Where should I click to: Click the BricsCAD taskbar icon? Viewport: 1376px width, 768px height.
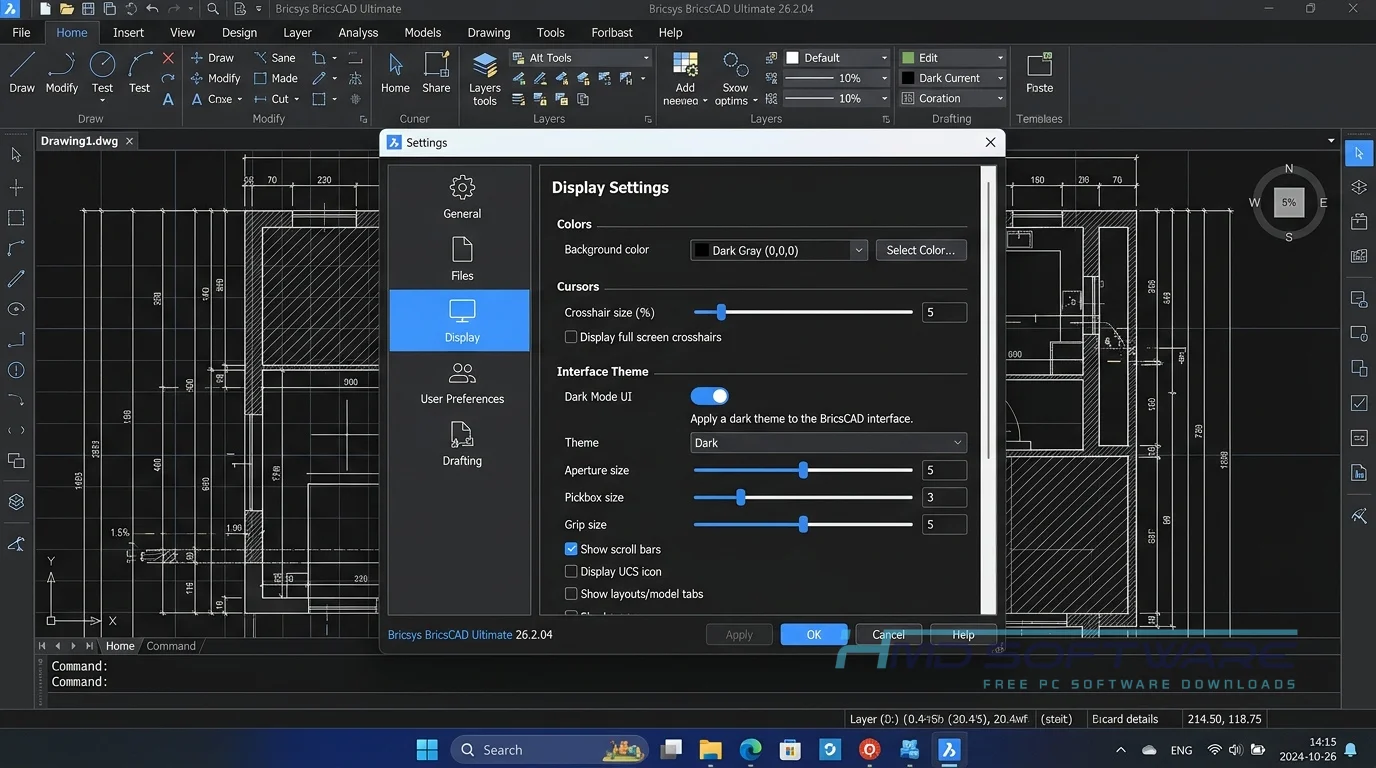pos(949,750)
